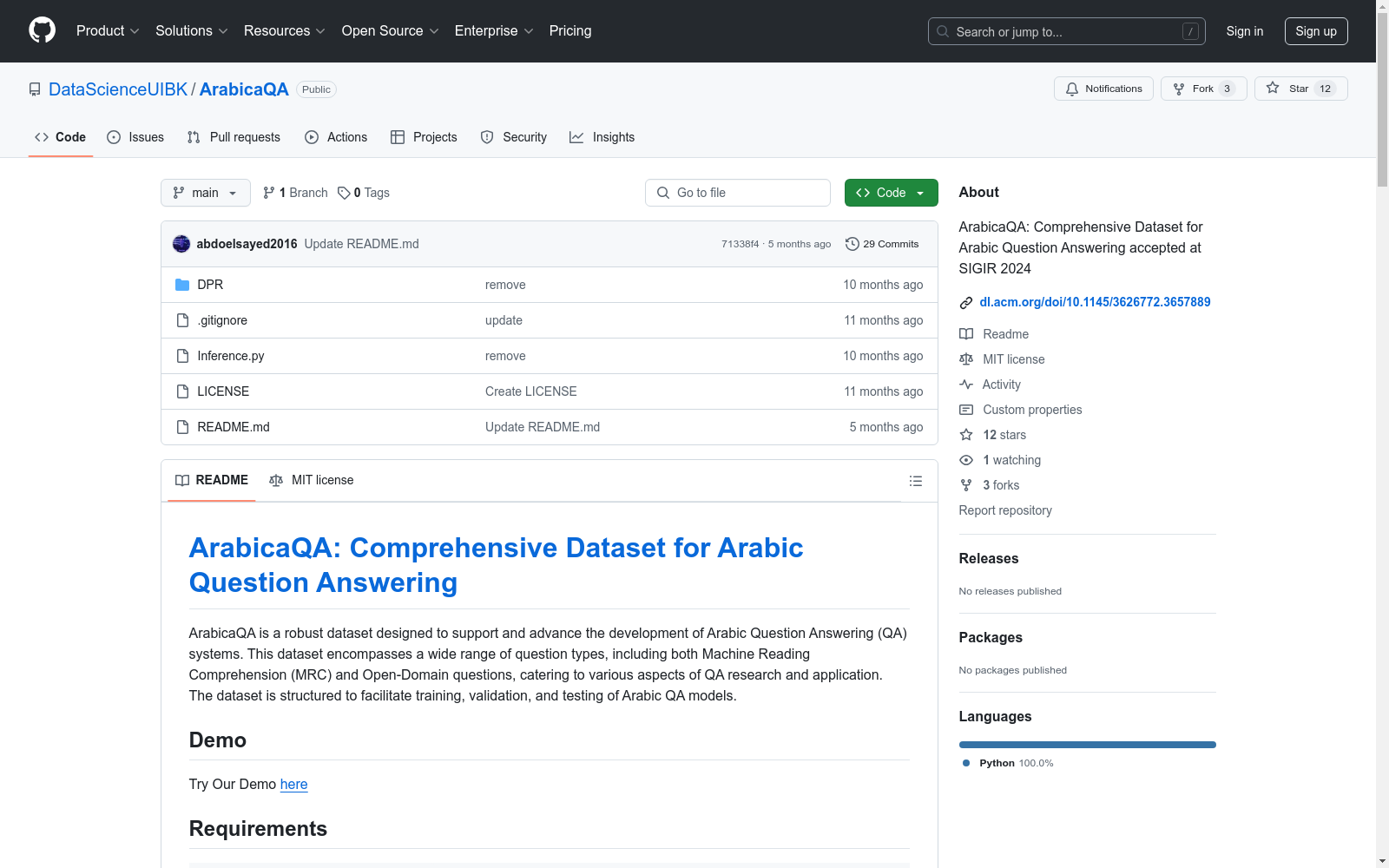View the 29 Commits history link
The height and width of the screenshot is (868, 1389).
[882, 244]
